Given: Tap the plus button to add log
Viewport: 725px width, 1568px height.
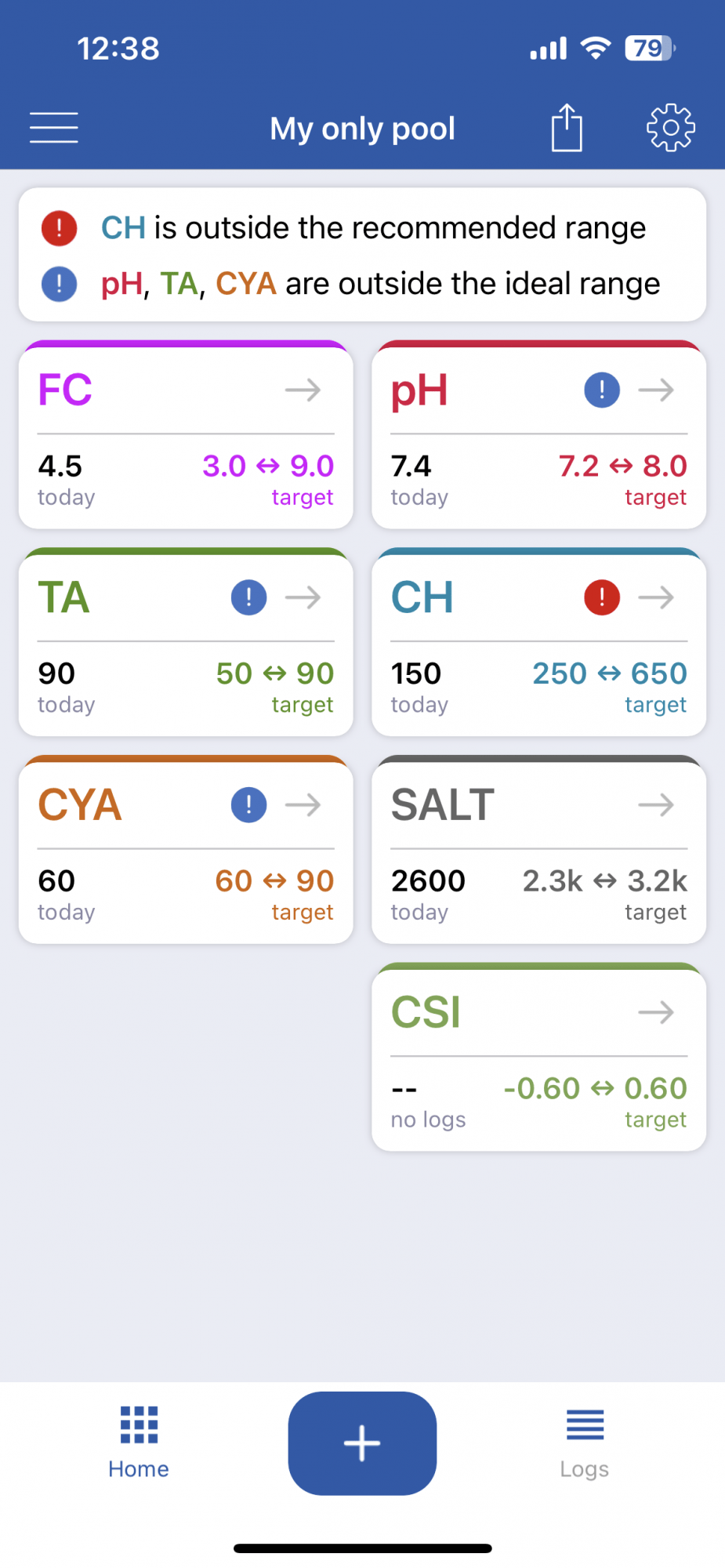Looking at the screenshot, I should click(x=362, y=1443).
